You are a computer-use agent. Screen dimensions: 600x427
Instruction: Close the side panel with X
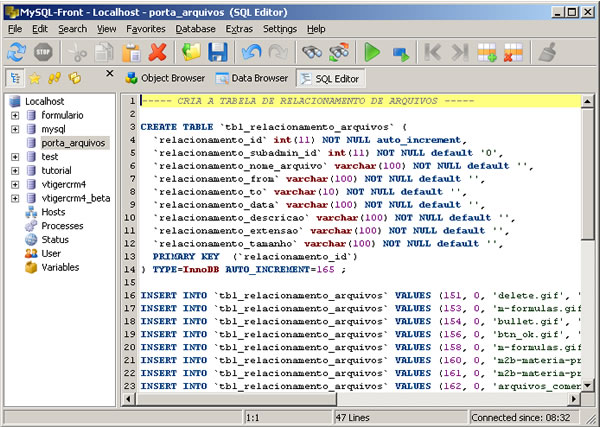pos(110,73)
